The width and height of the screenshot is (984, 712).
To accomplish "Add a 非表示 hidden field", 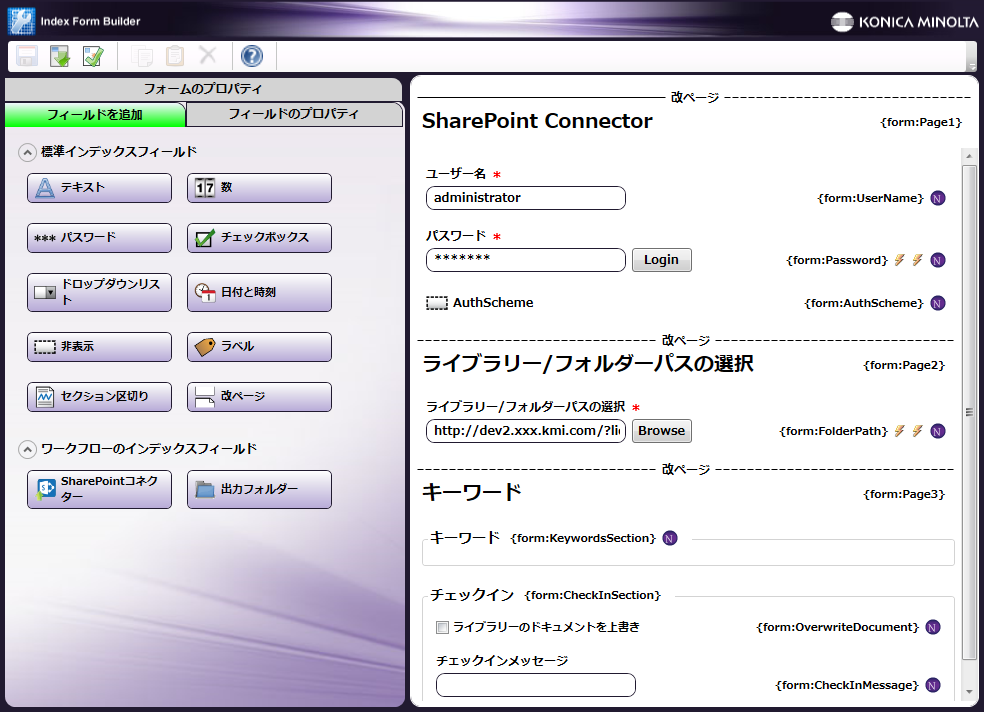I will tap(99, 347).
